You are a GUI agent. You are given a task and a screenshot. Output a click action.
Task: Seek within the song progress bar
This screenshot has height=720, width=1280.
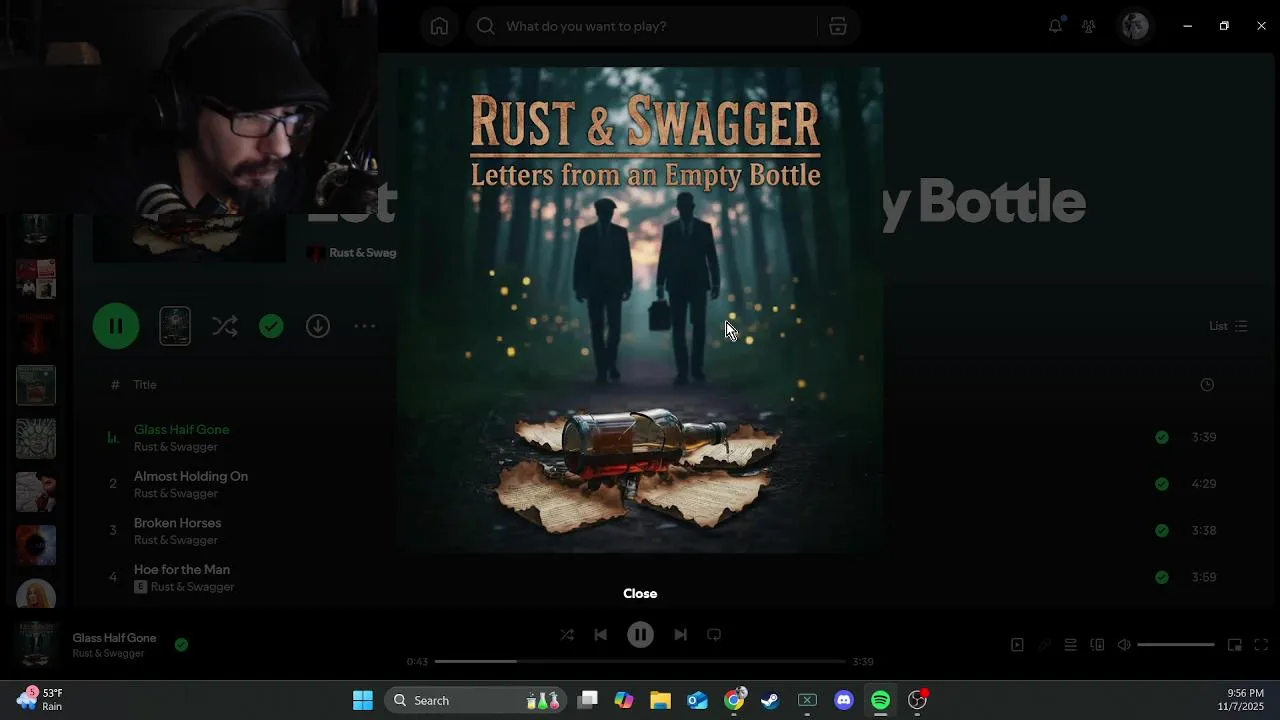pyautogui.click(x=640, y=661)
